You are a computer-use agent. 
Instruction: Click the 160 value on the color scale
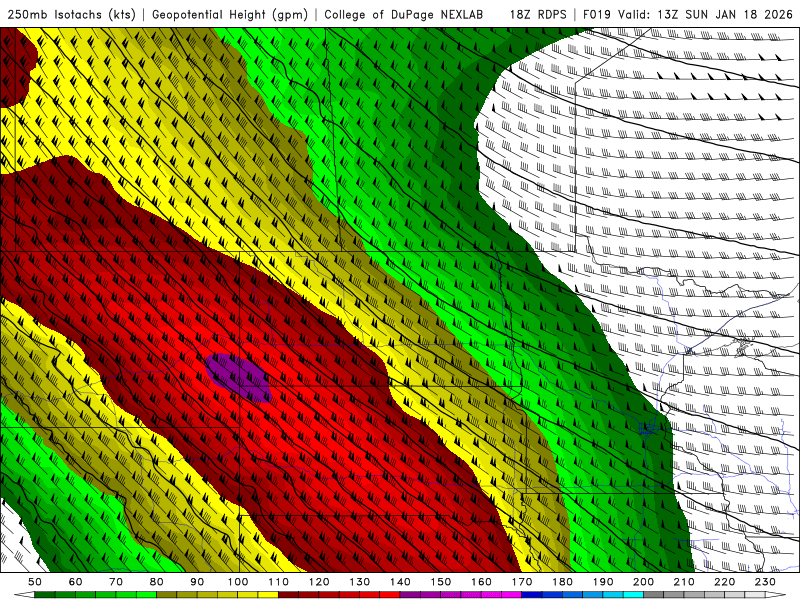coord(481,582)
